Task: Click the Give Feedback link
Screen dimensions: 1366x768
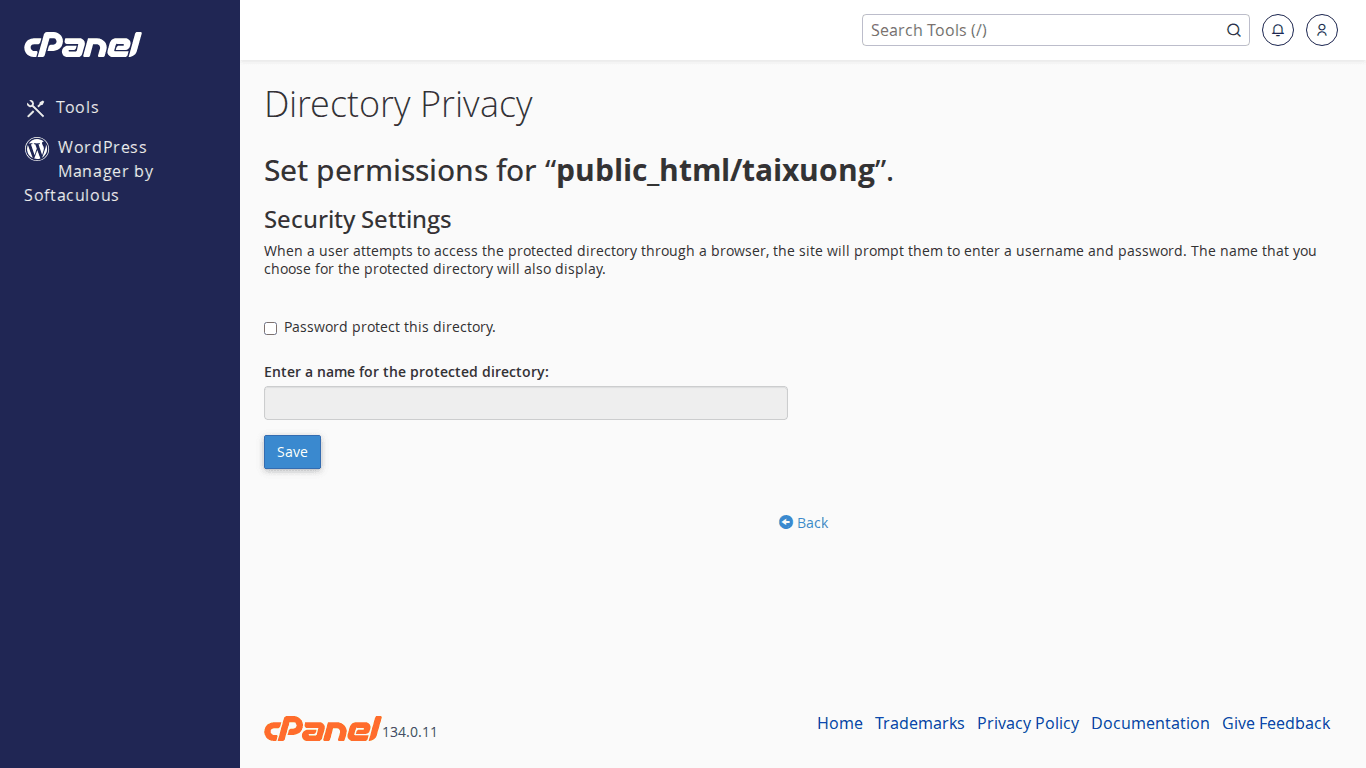Action: [1275, 723]
